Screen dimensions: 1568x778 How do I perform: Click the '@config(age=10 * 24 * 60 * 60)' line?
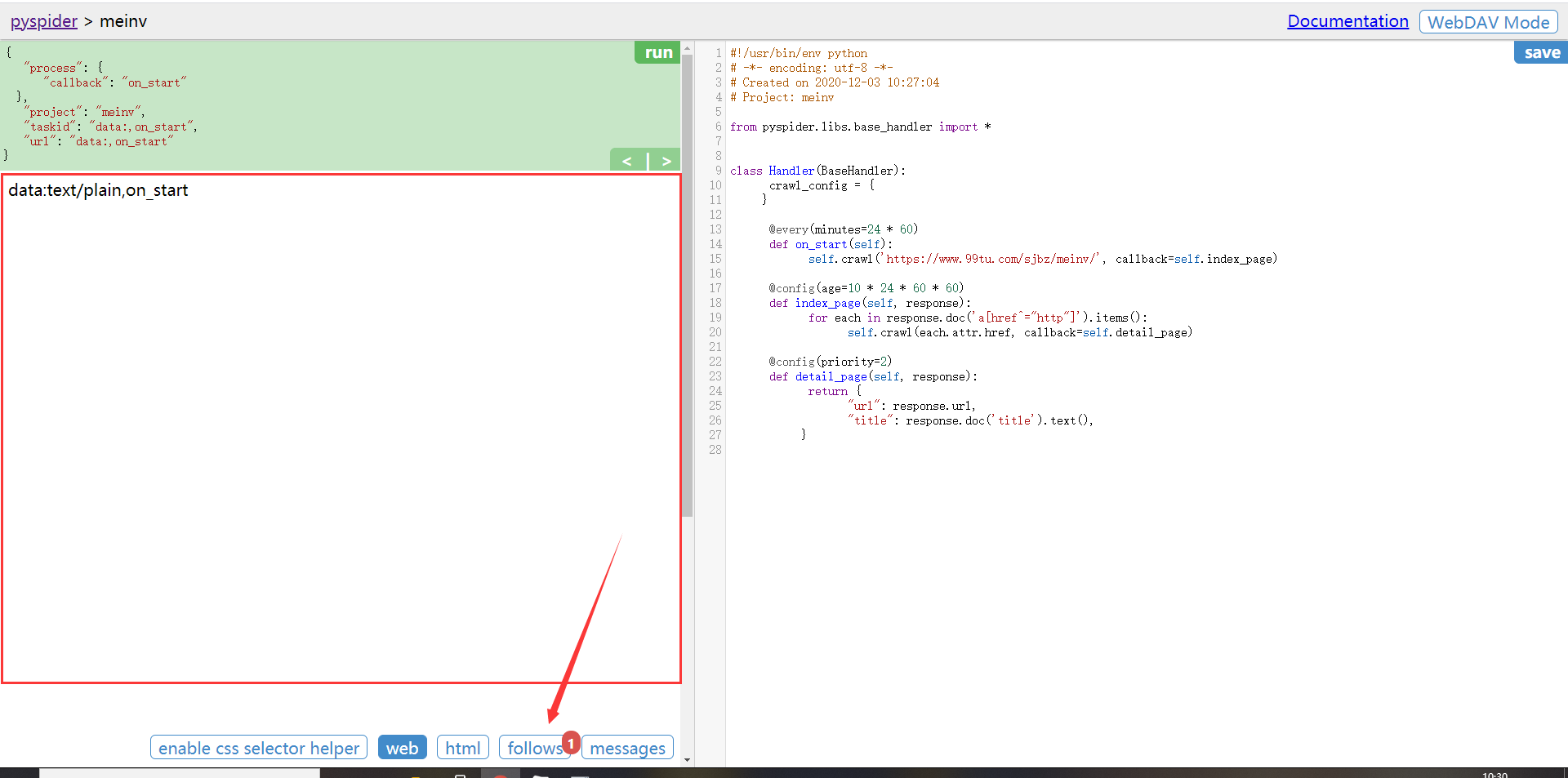click(866, 288)
